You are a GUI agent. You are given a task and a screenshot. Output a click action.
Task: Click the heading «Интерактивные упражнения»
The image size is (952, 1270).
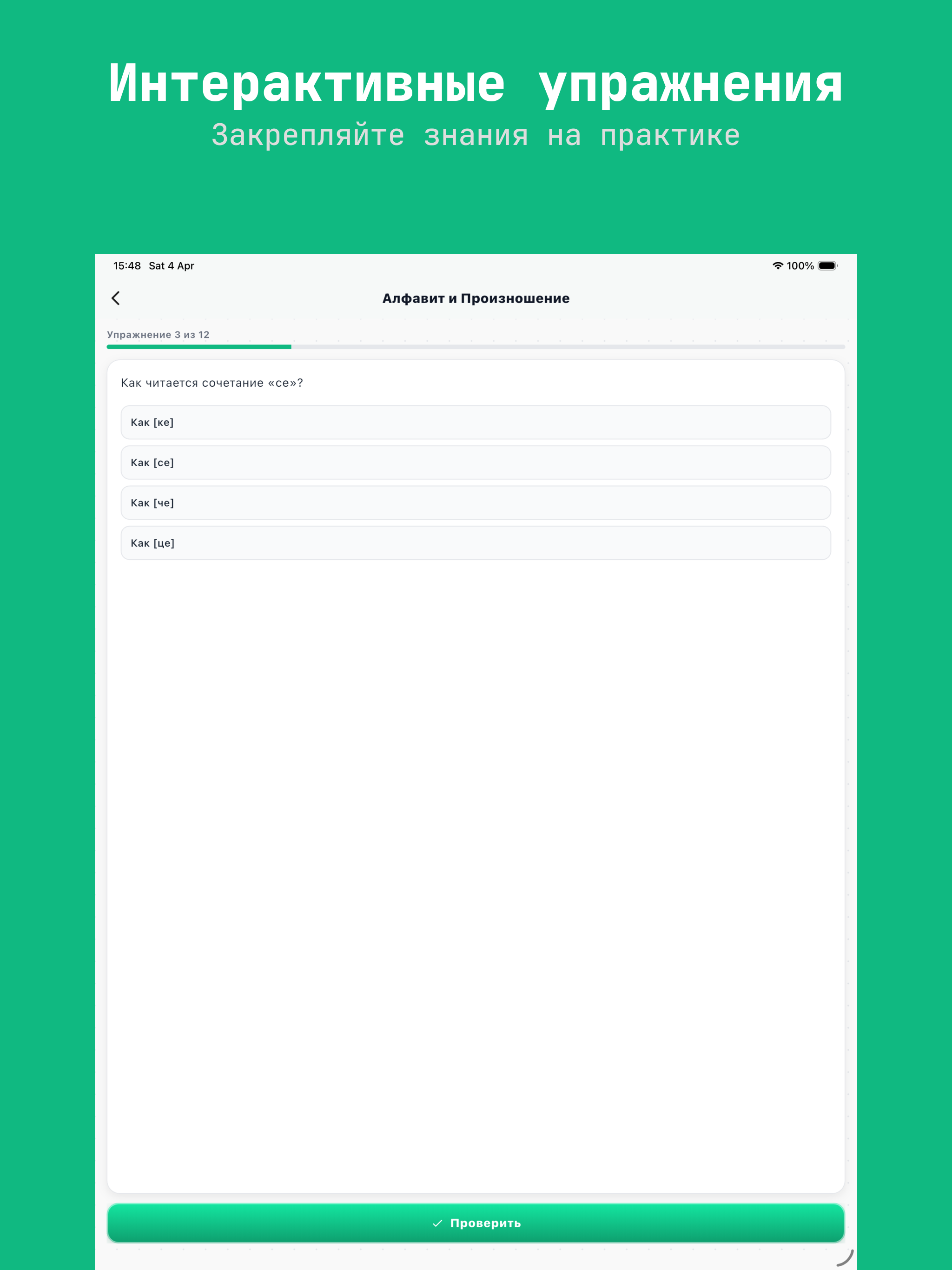pos(476,85)
